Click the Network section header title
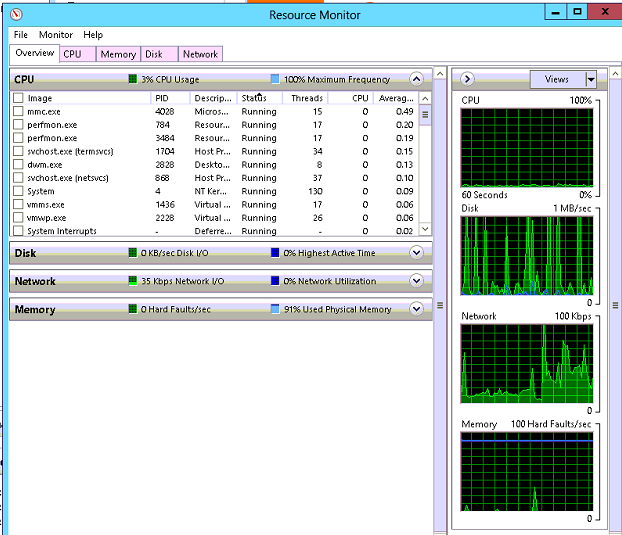Screen dimensions: 622x535 click(35, 281)
